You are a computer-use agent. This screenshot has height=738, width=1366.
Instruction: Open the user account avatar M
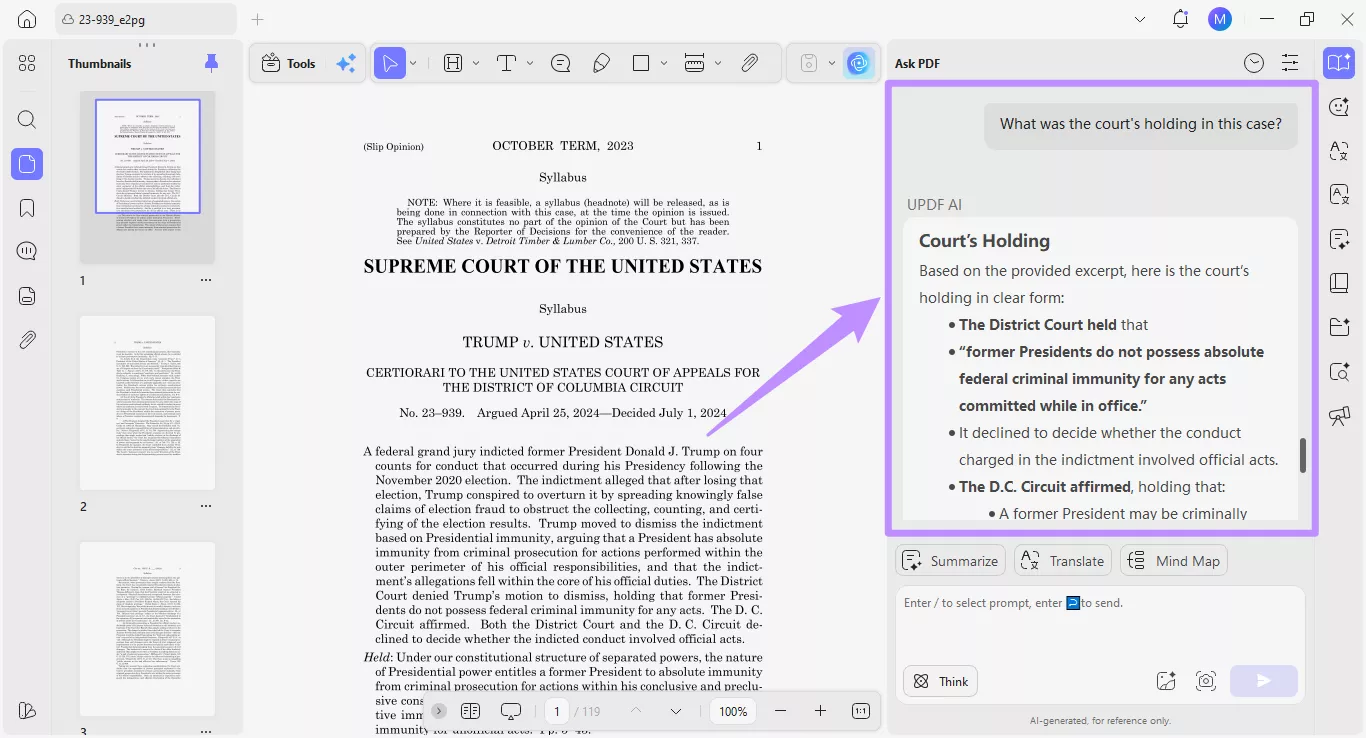(x=1220, y=19)
